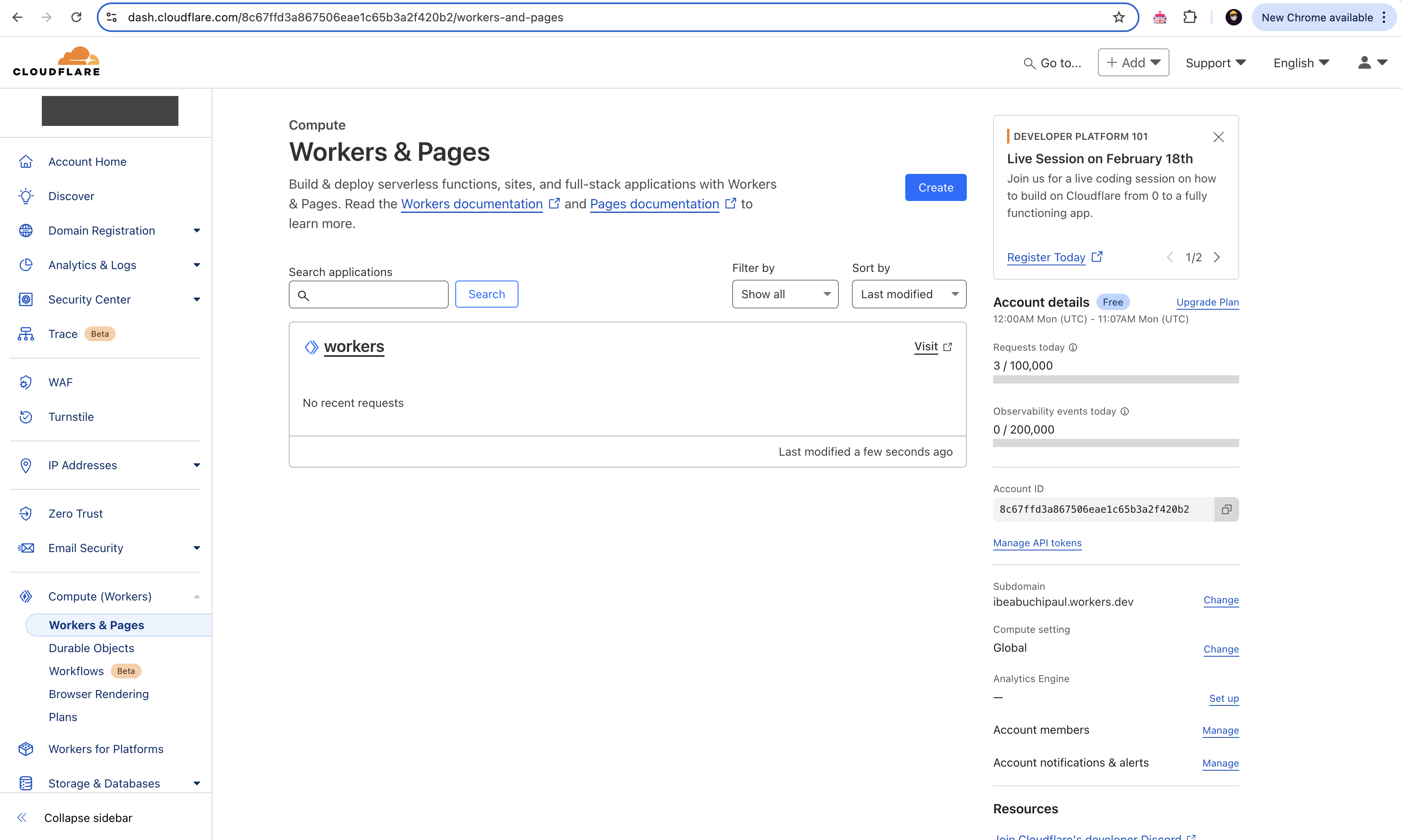The image size is (1402, 840).
Task: Open the workers application link
Action: (354, 347)
